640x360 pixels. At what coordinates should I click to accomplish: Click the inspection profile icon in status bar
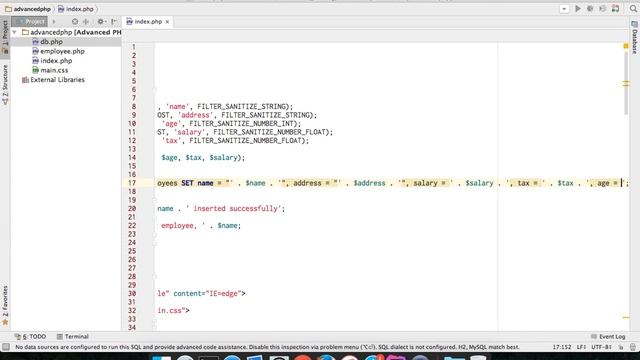click(x=633, y=347)
